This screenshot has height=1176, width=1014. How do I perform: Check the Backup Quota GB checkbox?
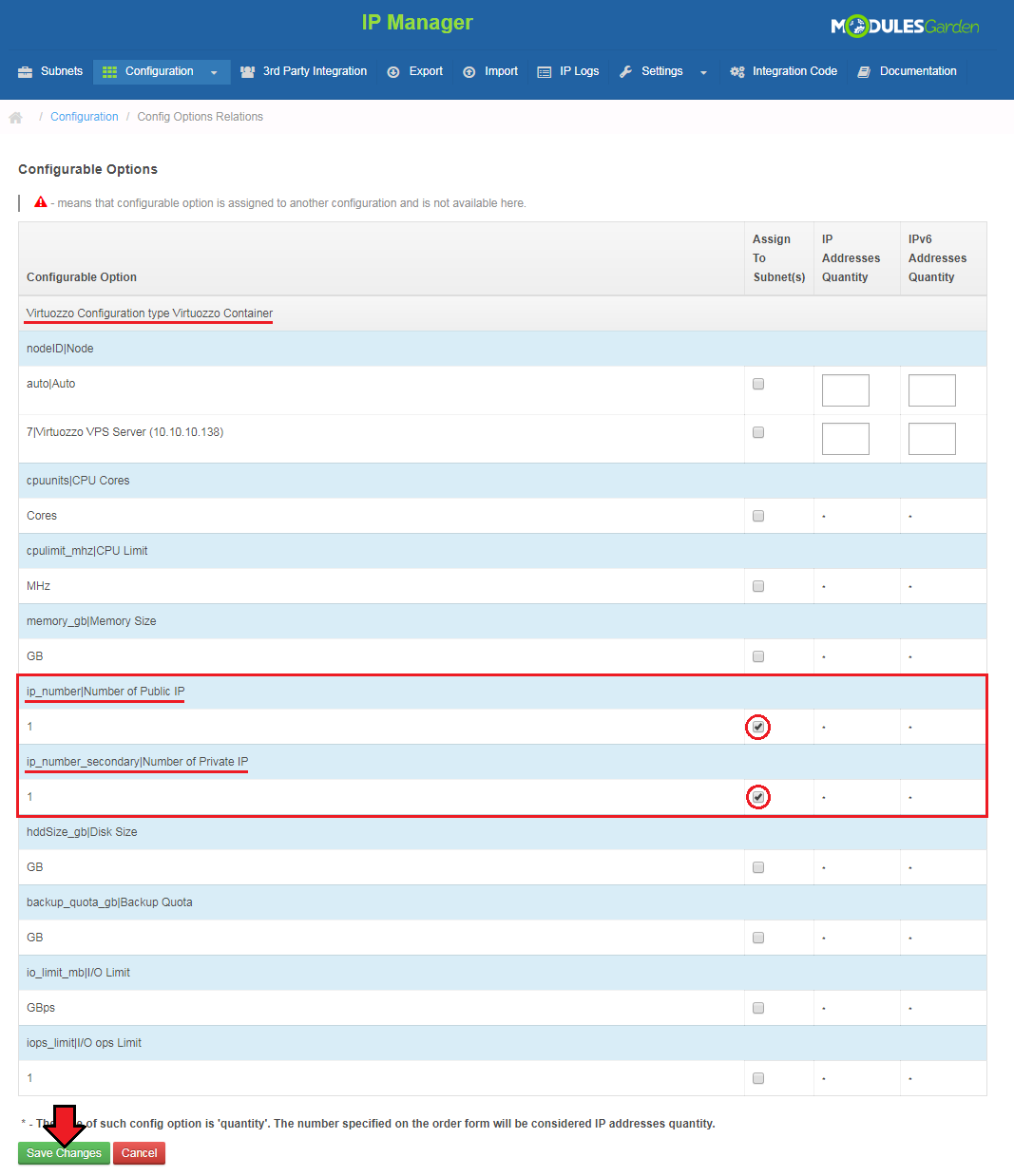click(x=758, y=938)
